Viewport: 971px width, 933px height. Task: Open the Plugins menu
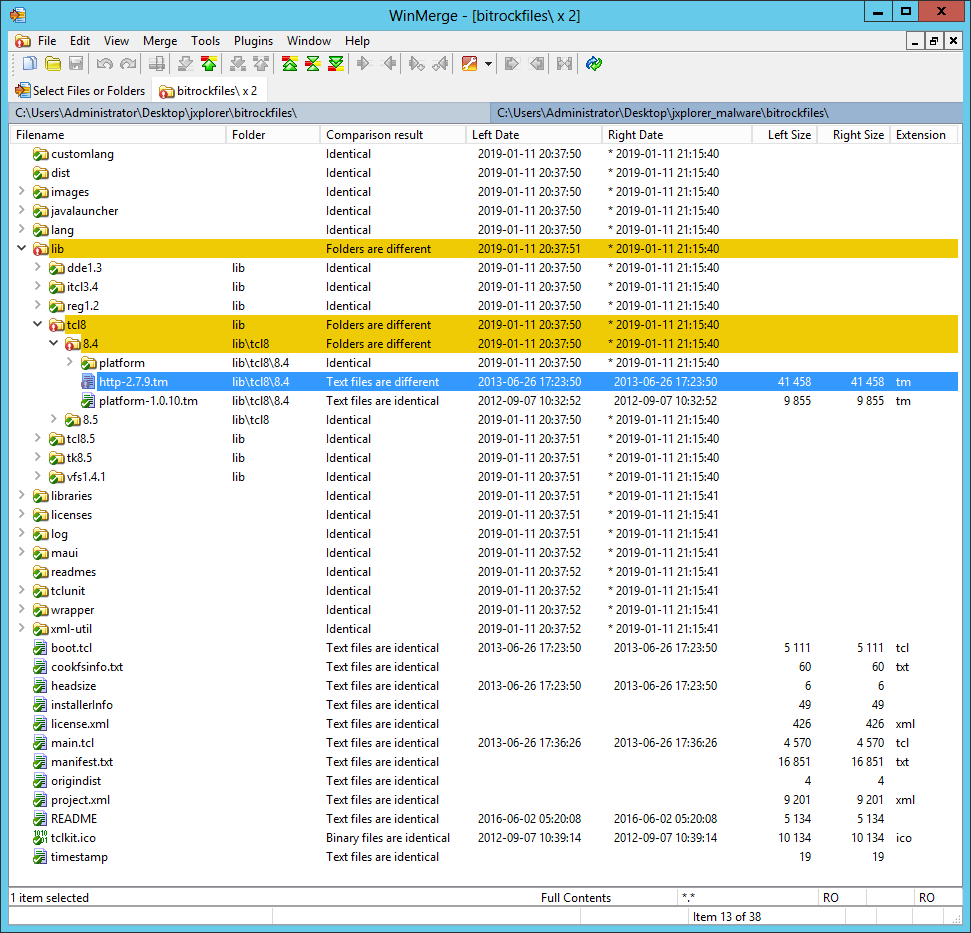253,41
